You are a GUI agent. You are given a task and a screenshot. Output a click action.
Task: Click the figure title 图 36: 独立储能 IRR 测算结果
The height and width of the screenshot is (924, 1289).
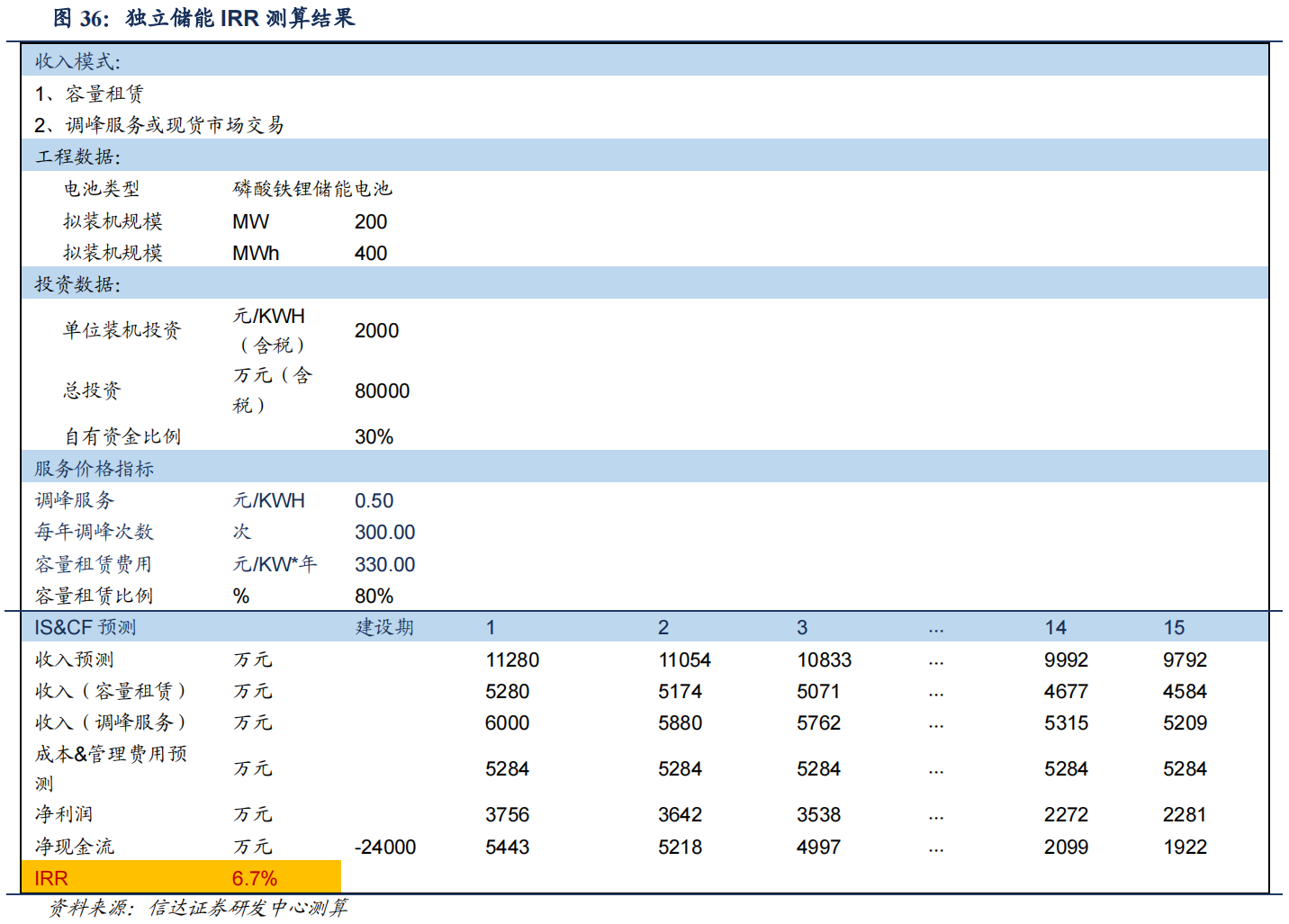(x=204, y=18)
